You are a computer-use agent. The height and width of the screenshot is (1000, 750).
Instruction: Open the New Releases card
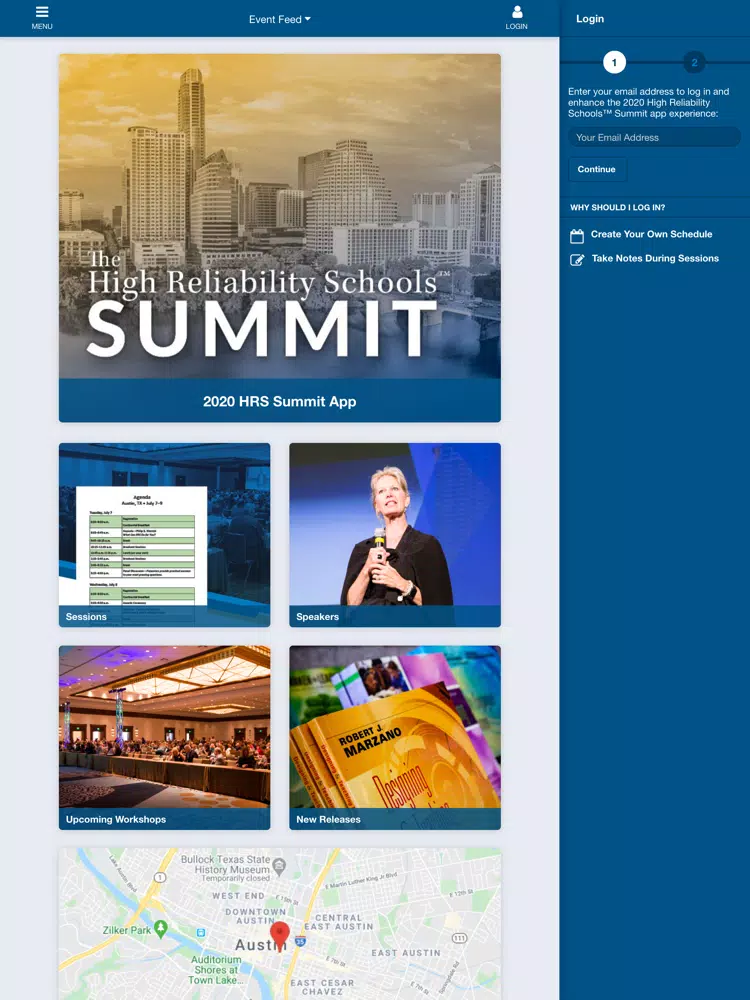pyautogui.click(x=395, y=737)
